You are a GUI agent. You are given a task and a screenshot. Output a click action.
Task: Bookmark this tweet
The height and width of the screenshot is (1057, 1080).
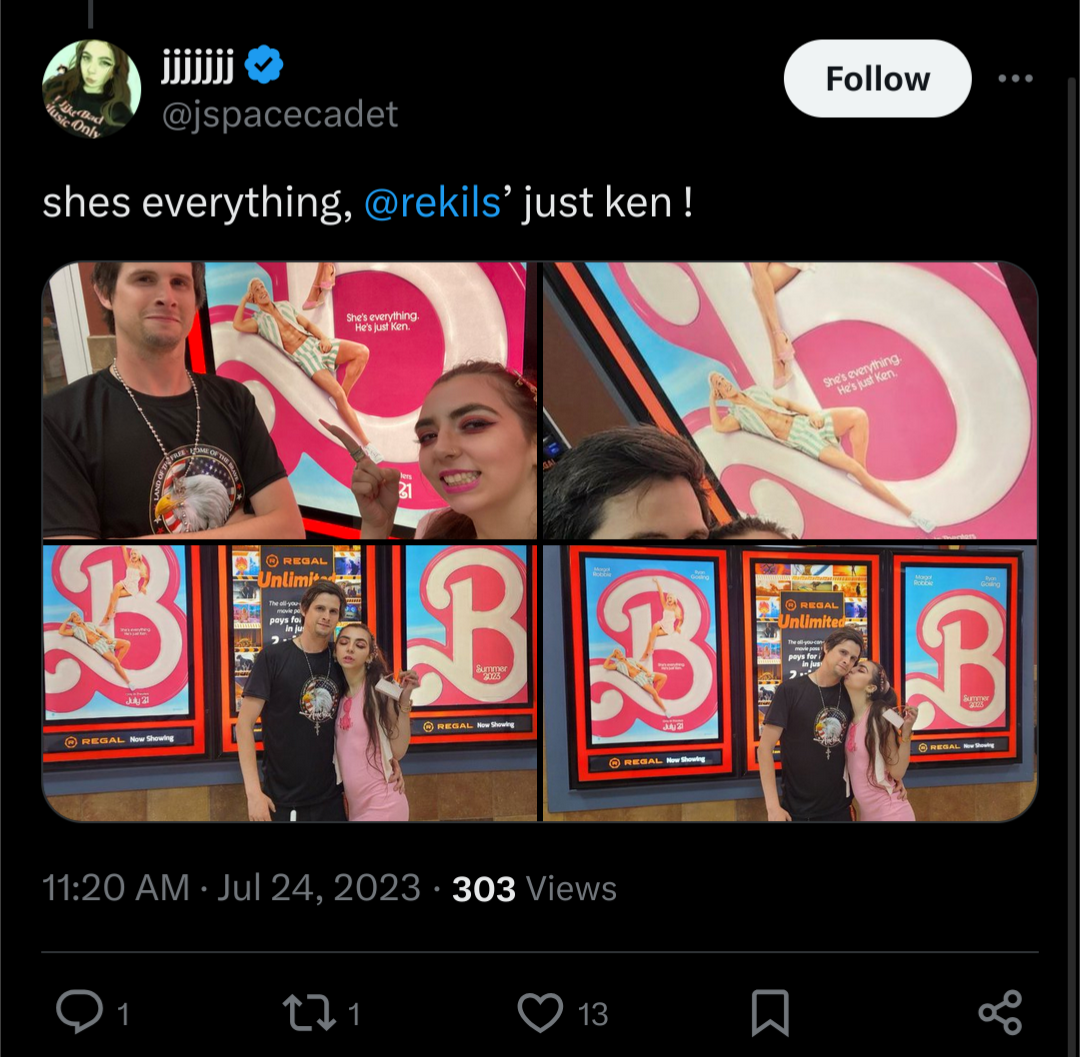(x=769, y=1012)
